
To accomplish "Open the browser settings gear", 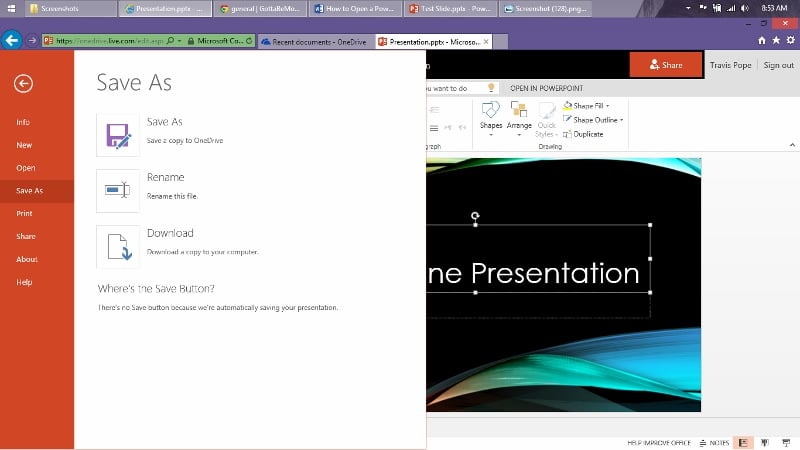I will [790, 40].
